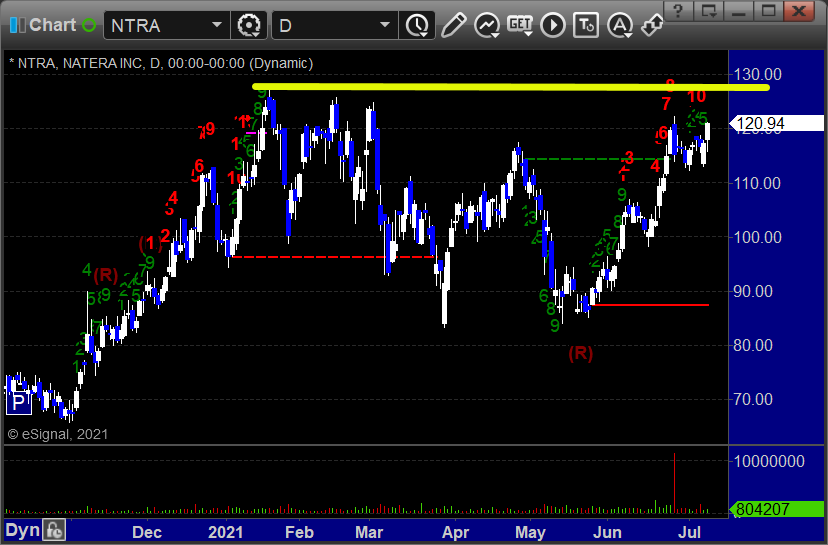Click the 10000000 volume axis label
The width and height of the screenshot is (828, 545).
[769, 462]
